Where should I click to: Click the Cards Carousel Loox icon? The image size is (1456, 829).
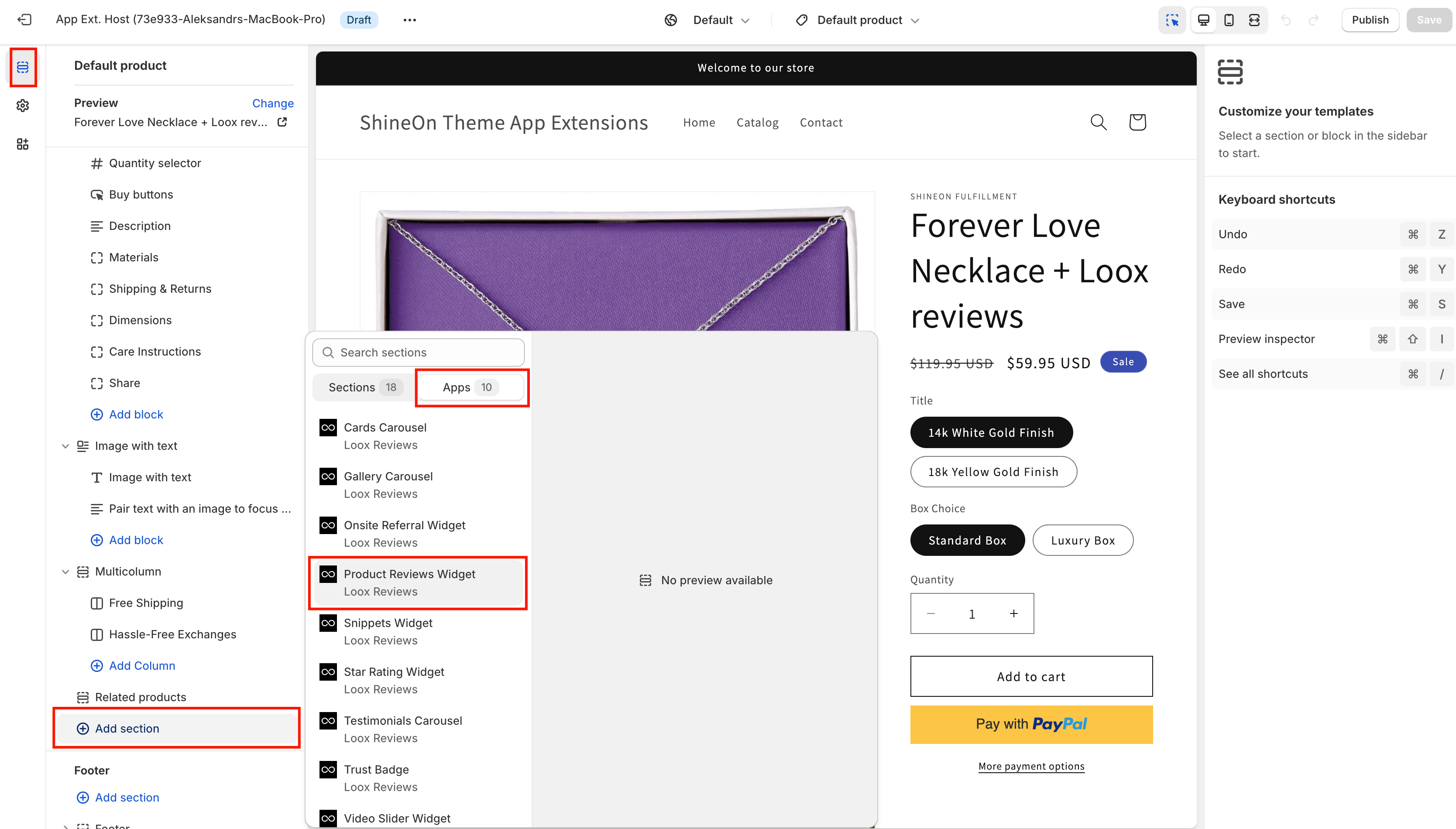pyautogui.click(x=328, y=427)
